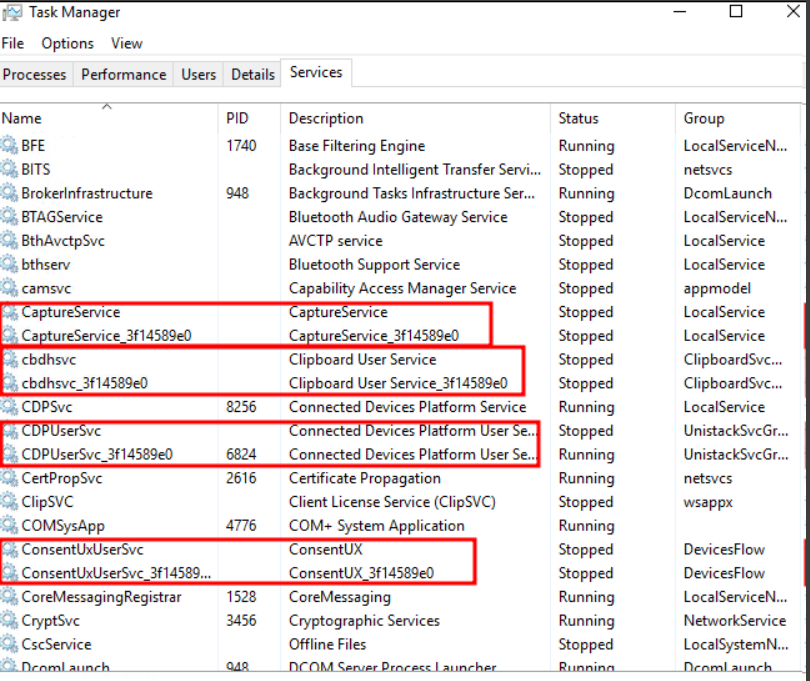Click the gear icon beside BITS
Screen dimensions: 810x681
[x=9, y=169]
